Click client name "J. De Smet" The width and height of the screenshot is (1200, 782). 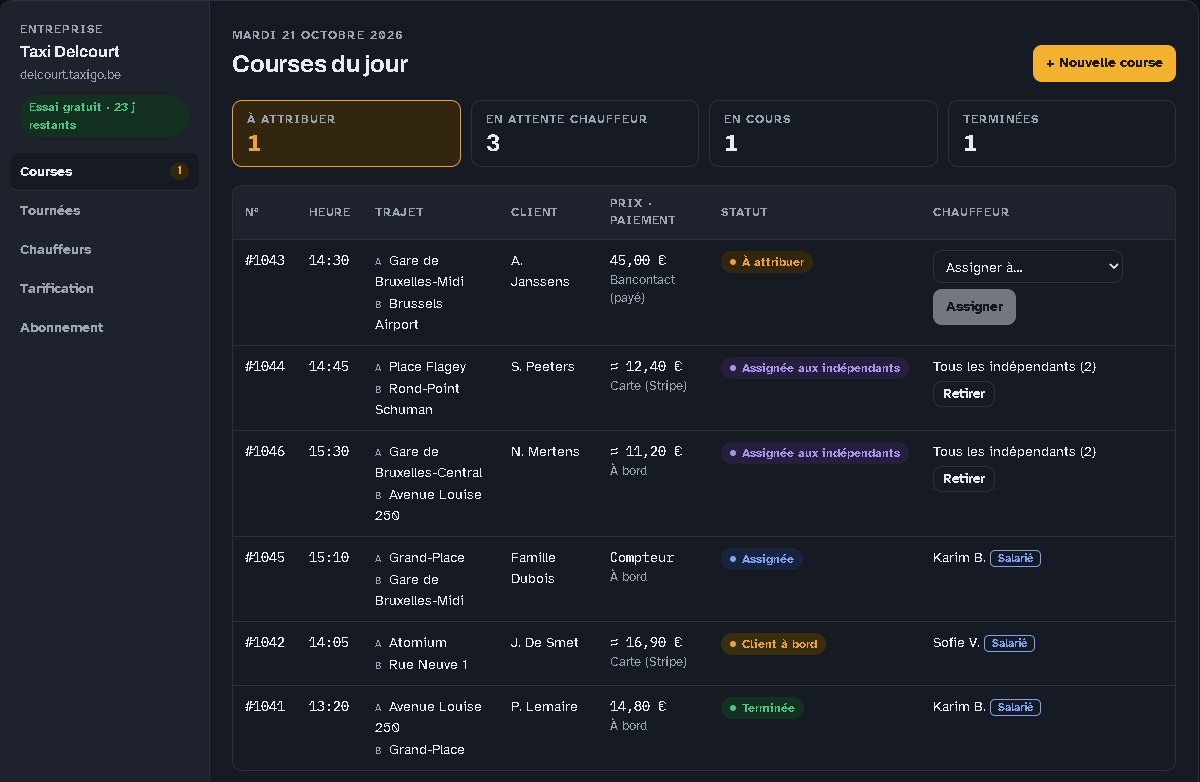coord(545,642)
